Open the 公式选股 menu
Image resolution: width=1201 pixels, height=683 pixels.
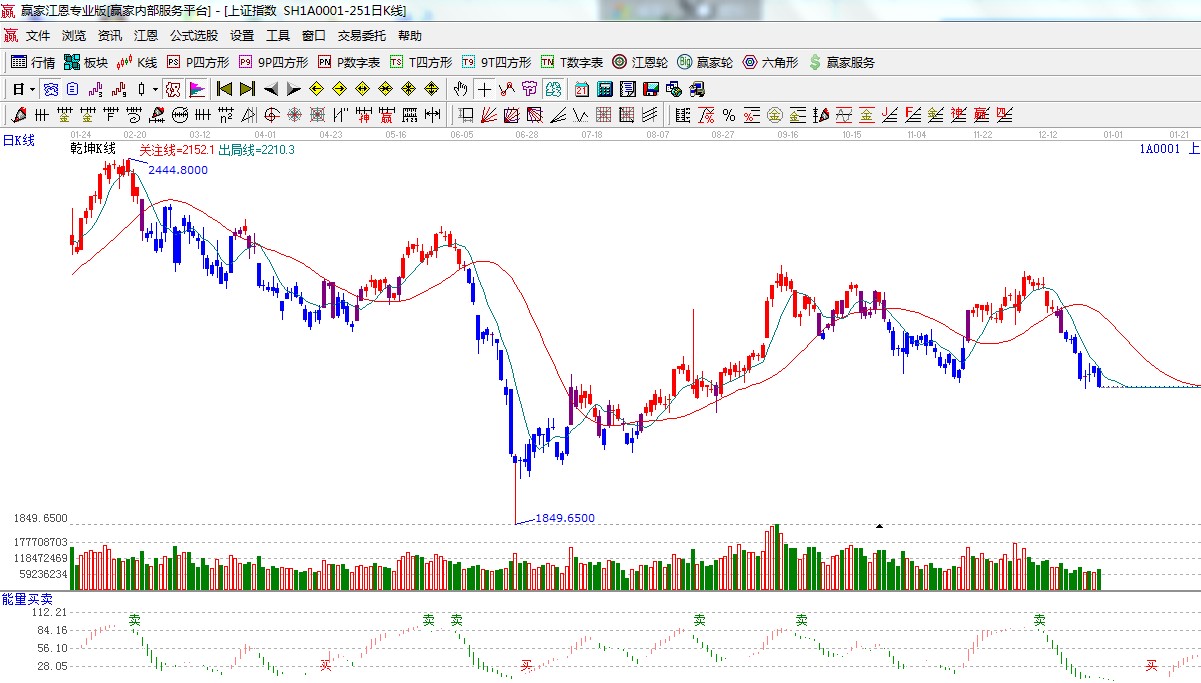[x=193, y=35]
